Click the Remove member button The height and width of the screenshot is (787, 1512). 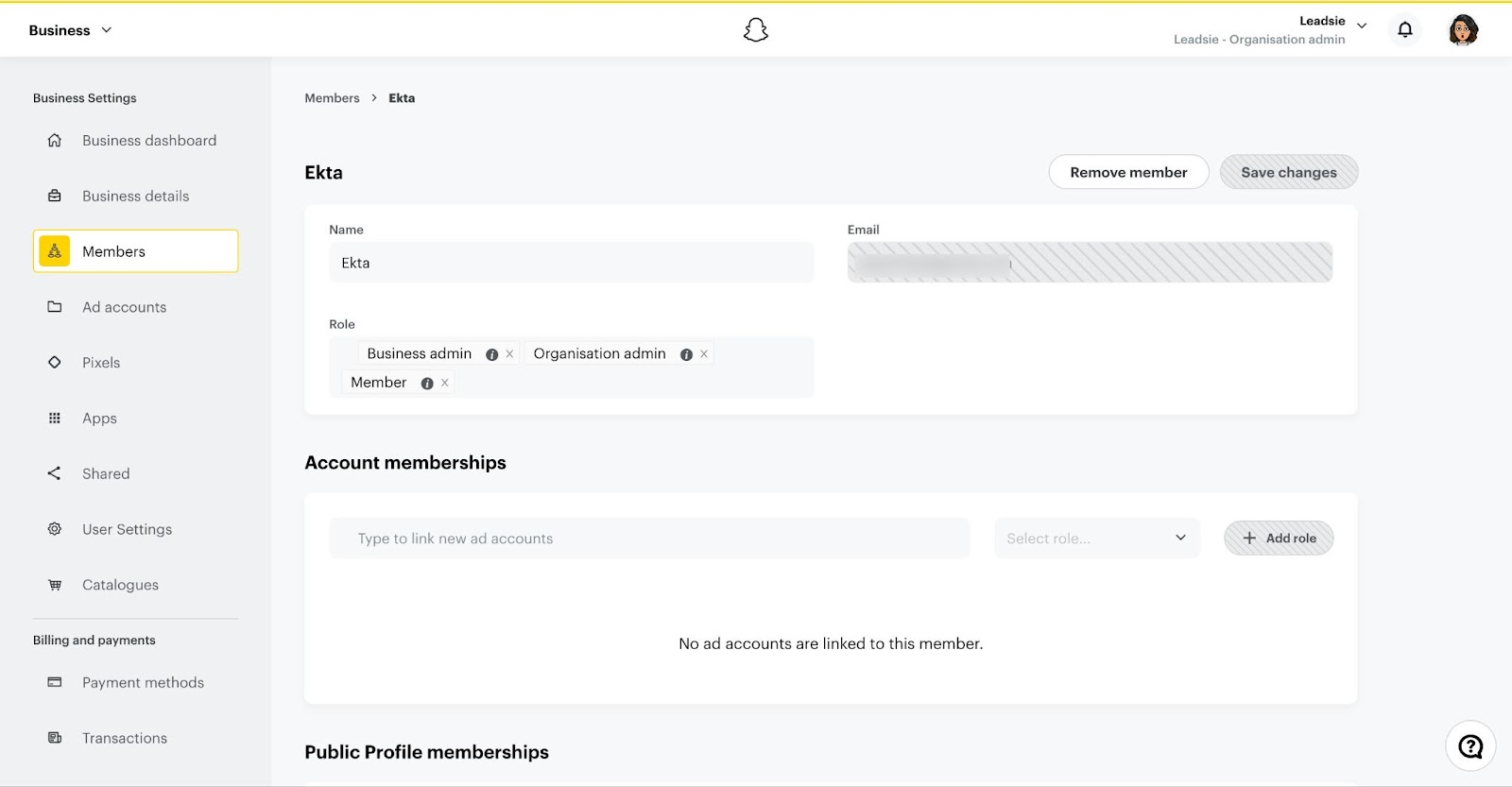click(1128, 172)
